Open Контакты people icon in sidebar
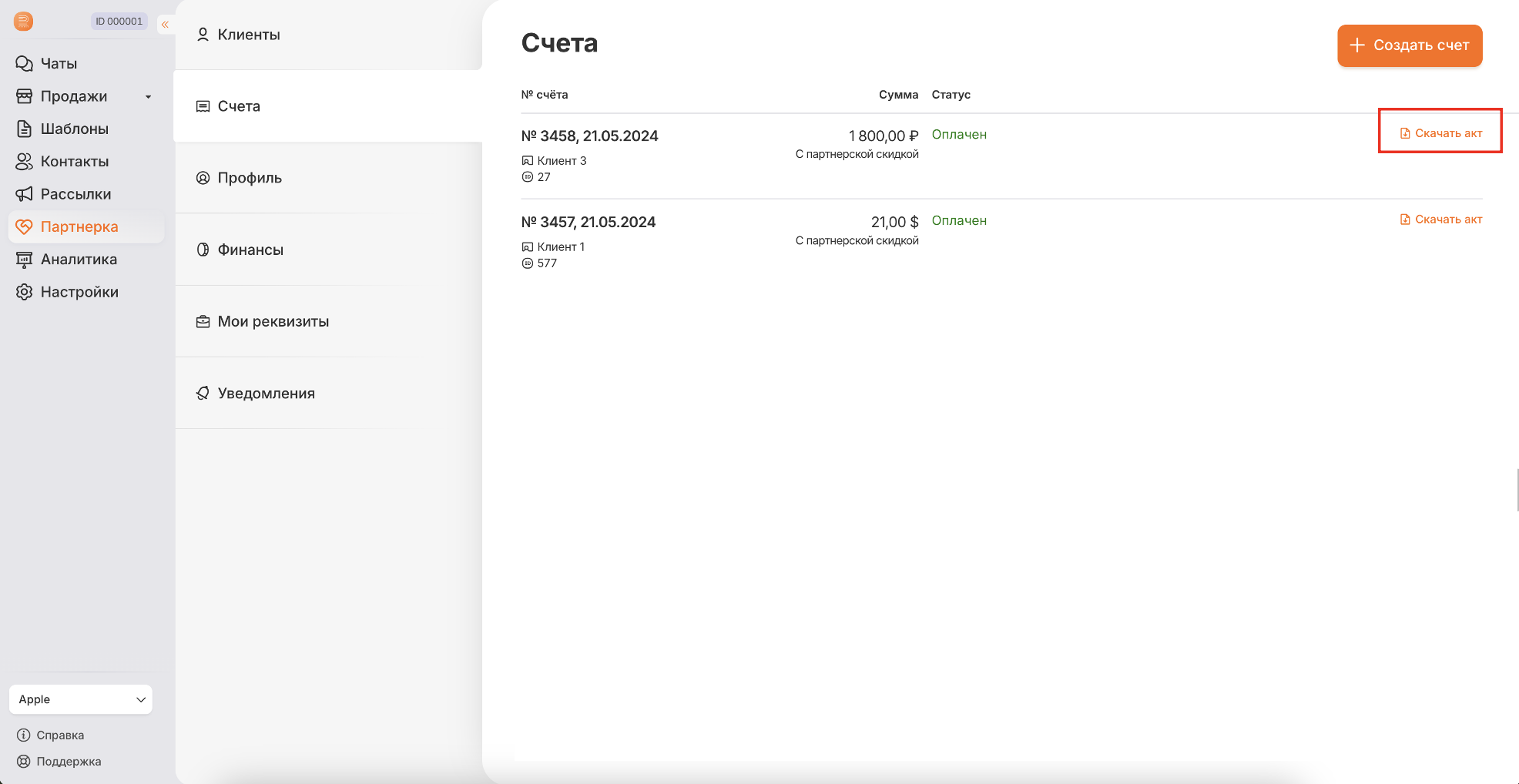1519x784 pixels. coord(24,161)
